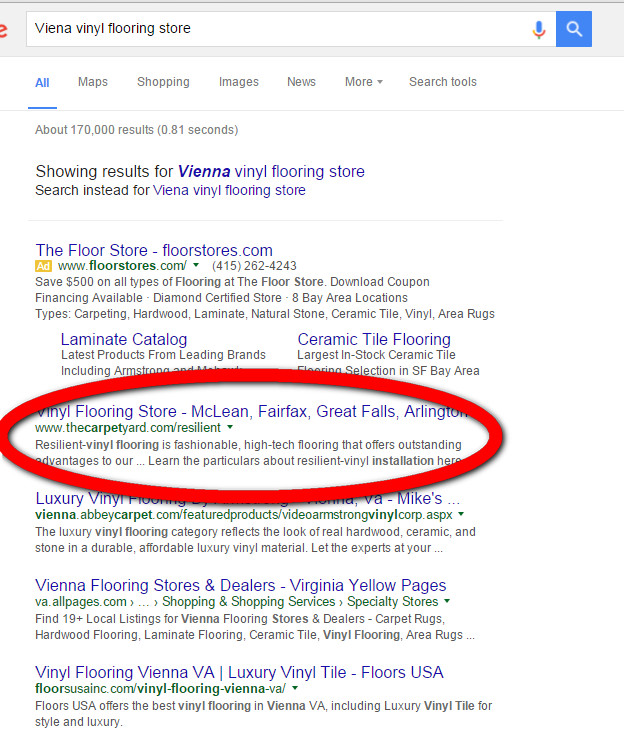Click the yellow Ad badge
Image resolution: width=624 pixels, height=739 pixels.
point(43,266)
